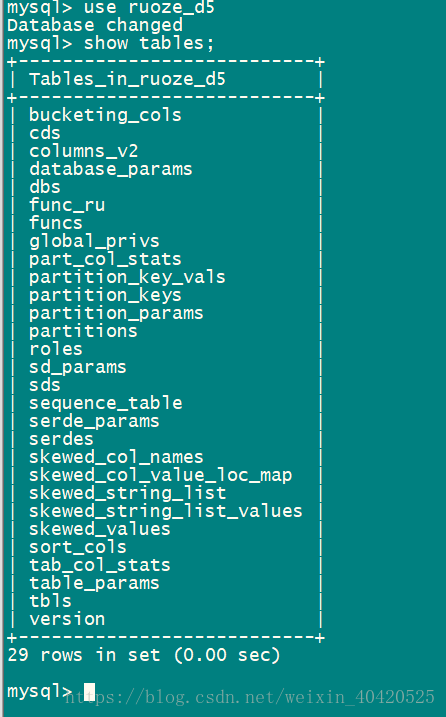446x717 pixels.
Task: Select the serde_params table name
Action: click(x=94, y=421)
